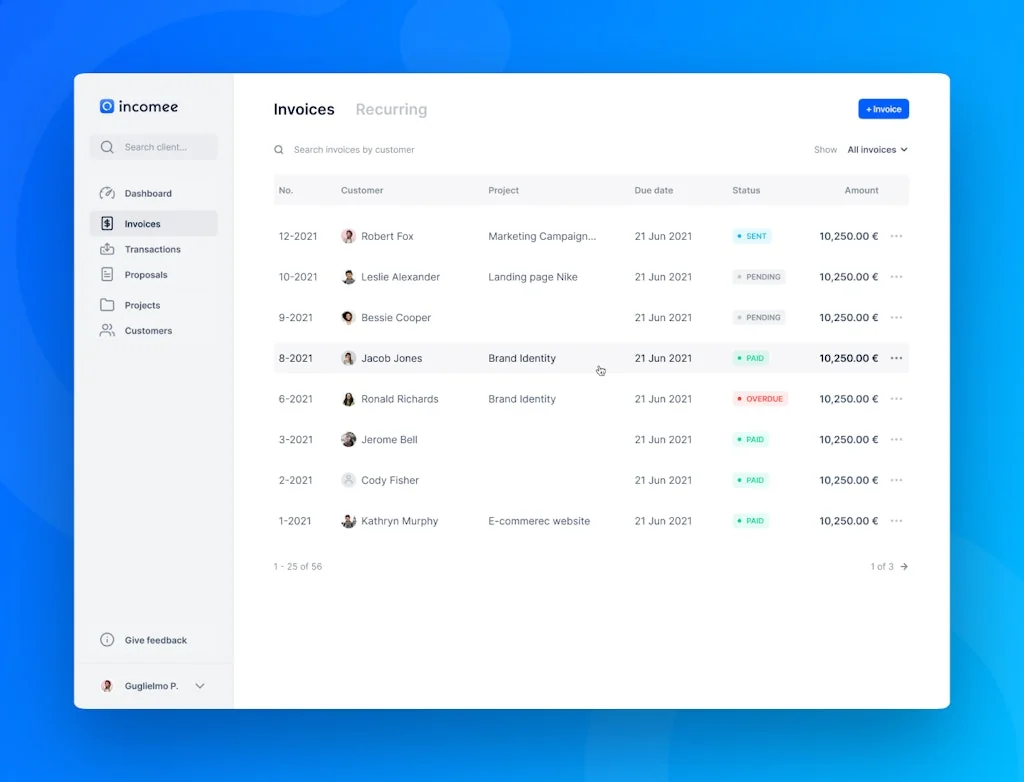Focus the Search invoices by customer field
Image resolution: width=1024 pixels, height=782 pixels.
pyautogui.click(x=354, y=150)
